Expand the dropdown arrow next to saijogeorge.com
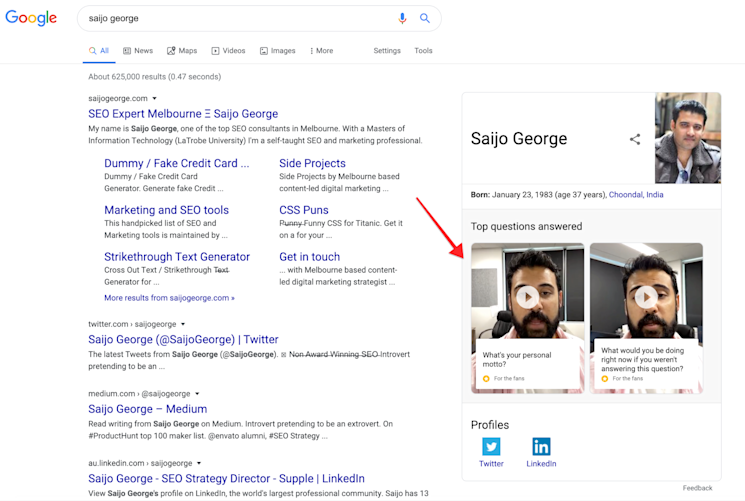This screenshot has width=745, height=501. [154, 98]
